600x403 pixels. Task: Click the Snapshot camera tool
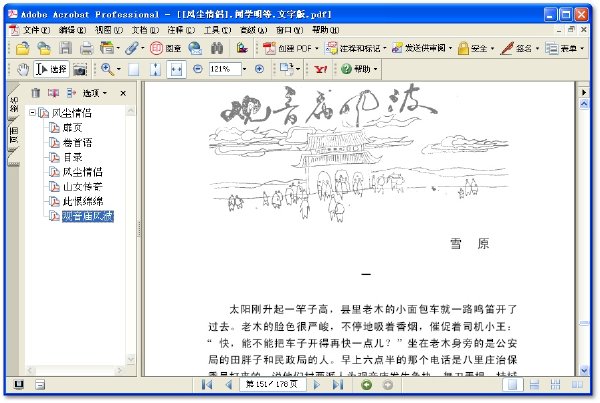[80, 70]
